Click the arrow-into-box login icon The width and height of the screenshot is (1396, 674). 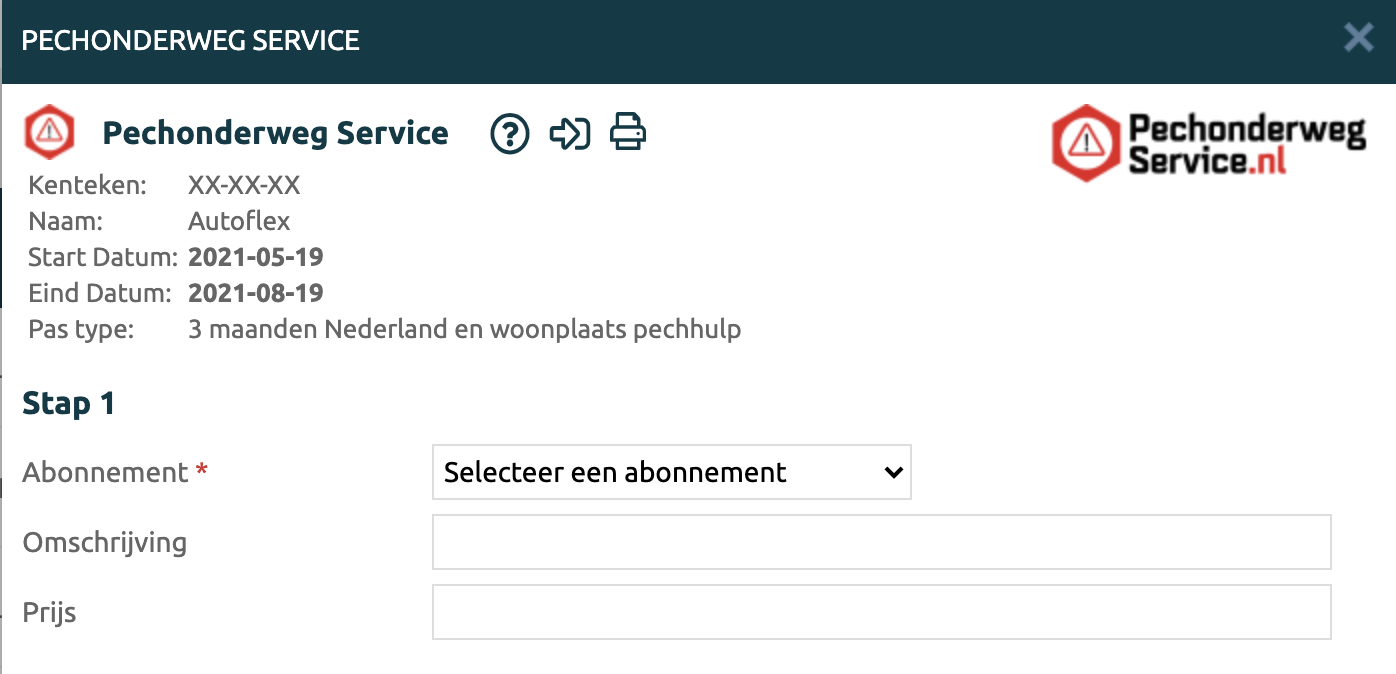(570, 133)
